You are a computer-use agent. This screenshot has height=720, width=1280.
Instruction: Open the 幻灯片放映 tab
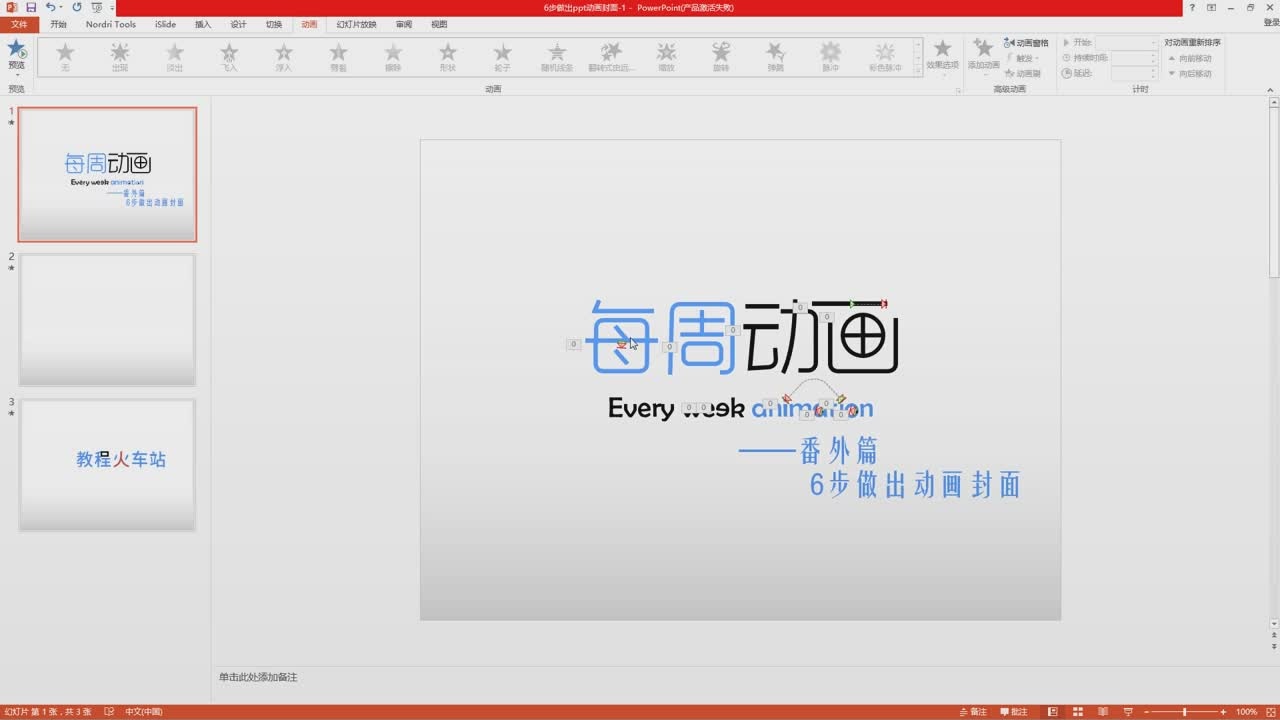(x=357, y=24)
